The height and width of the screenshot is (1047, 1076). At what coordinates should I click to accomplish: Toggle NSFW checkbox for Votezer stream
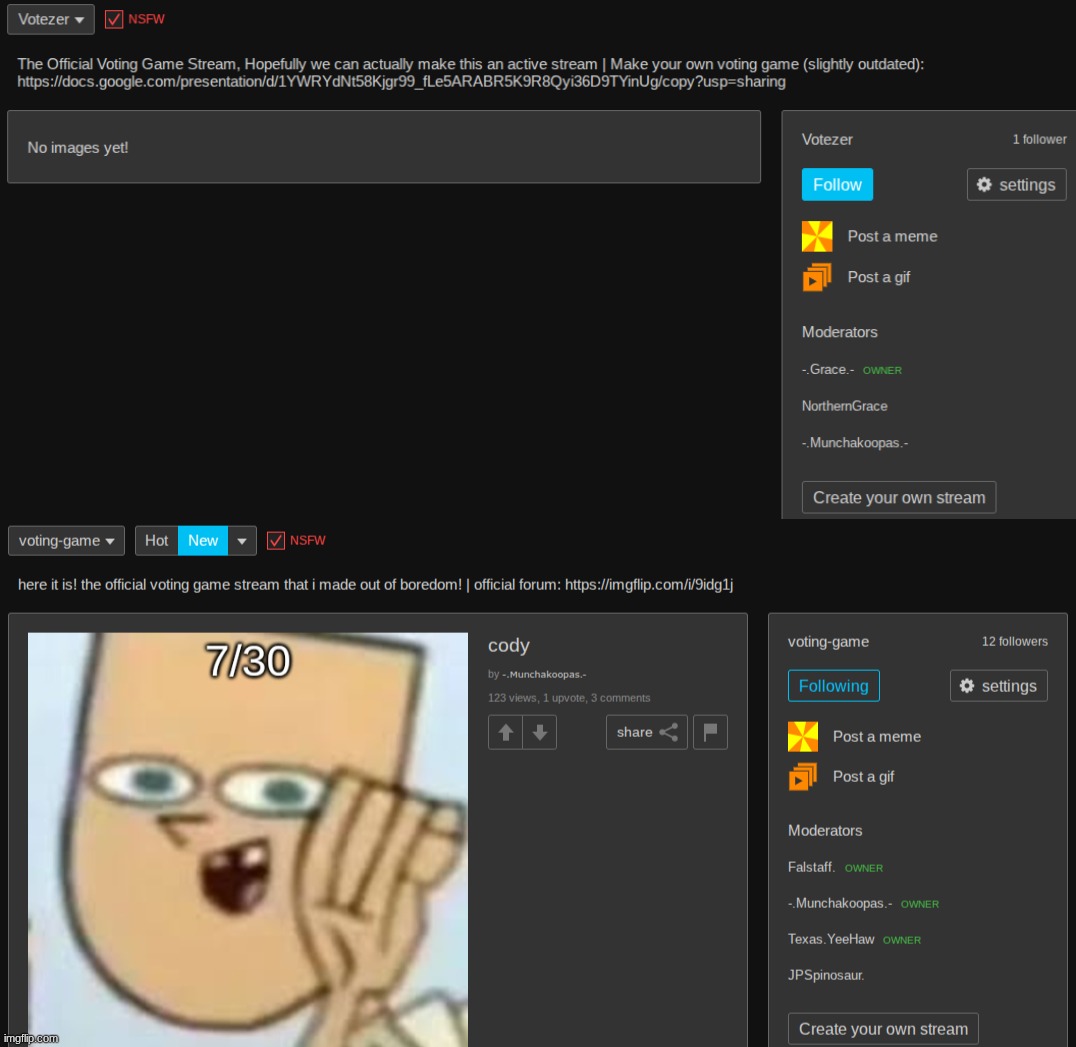(x=114, y=19)
